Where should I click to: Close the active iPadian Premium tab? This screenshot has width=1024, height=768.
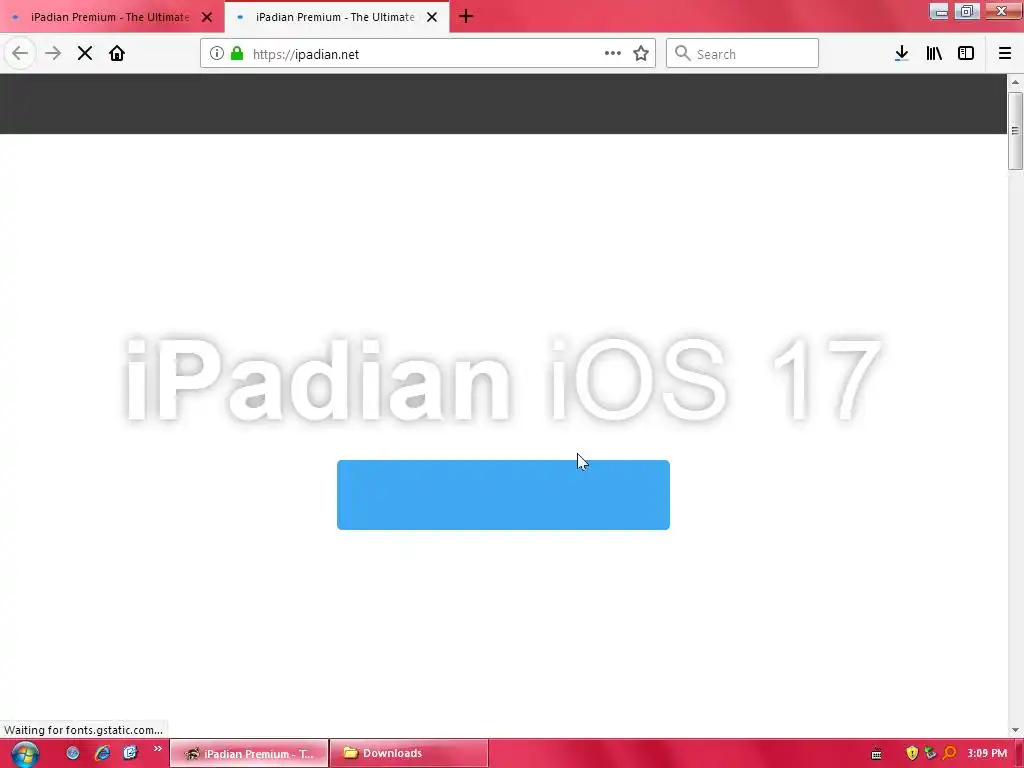click(432, 17)
